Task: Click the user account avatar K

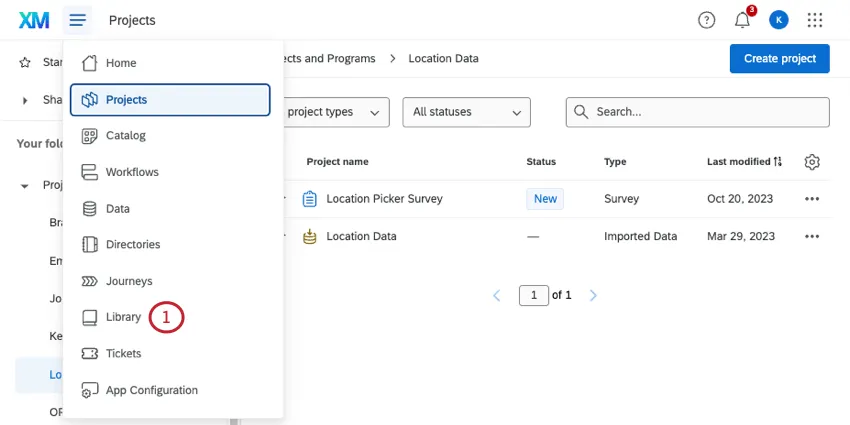Action: [x=778, y=20]
